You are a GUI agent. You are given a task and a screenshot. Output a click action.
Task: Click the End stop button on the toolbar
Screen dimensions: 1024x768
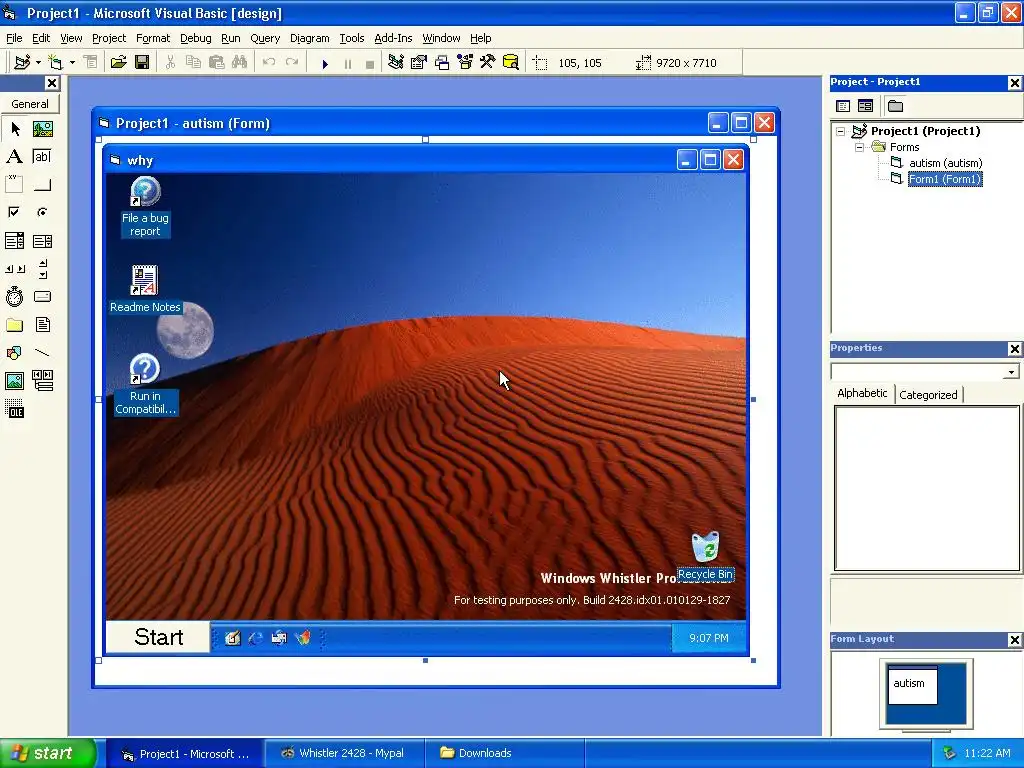tap(370, 63)
